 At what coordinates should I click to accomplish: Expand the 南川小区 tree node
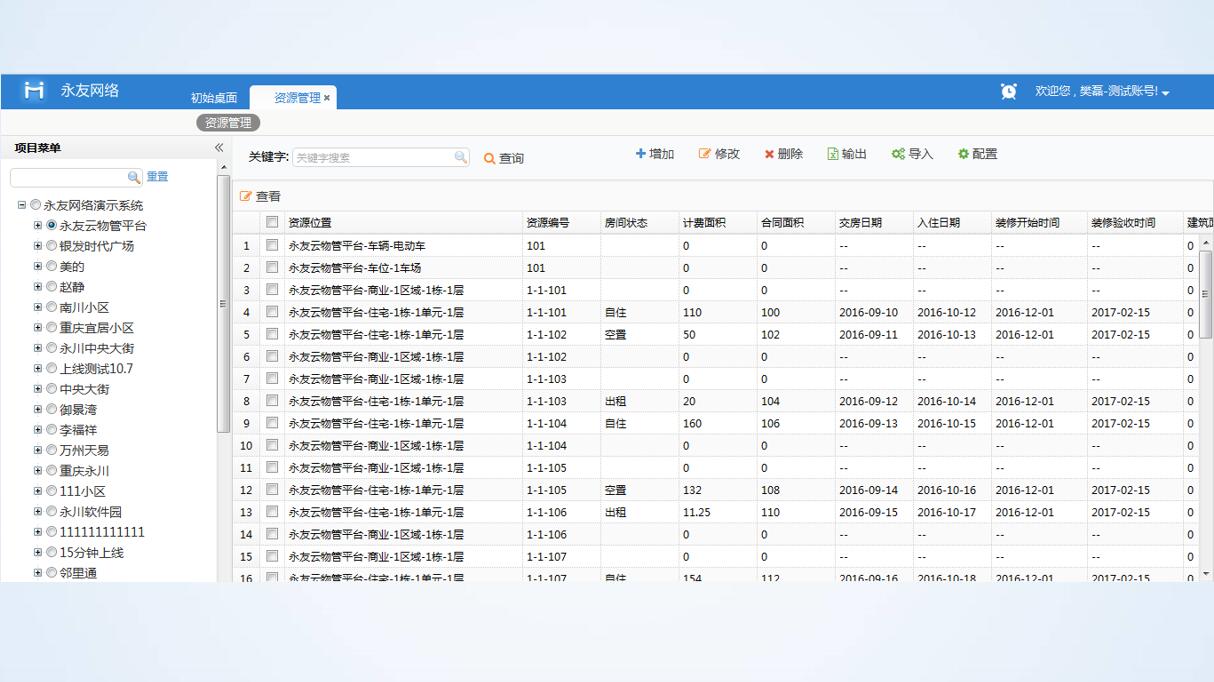click(38, 308)
